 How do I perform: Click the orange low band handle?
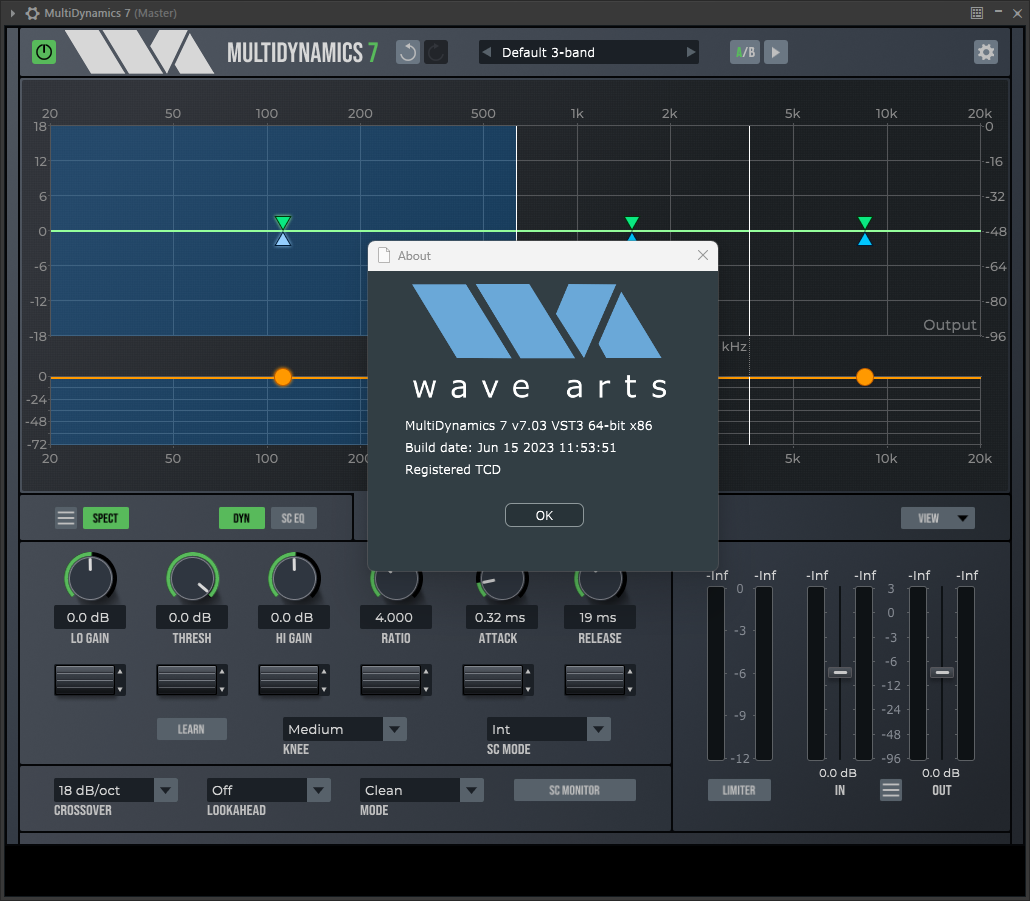(283, 377)
